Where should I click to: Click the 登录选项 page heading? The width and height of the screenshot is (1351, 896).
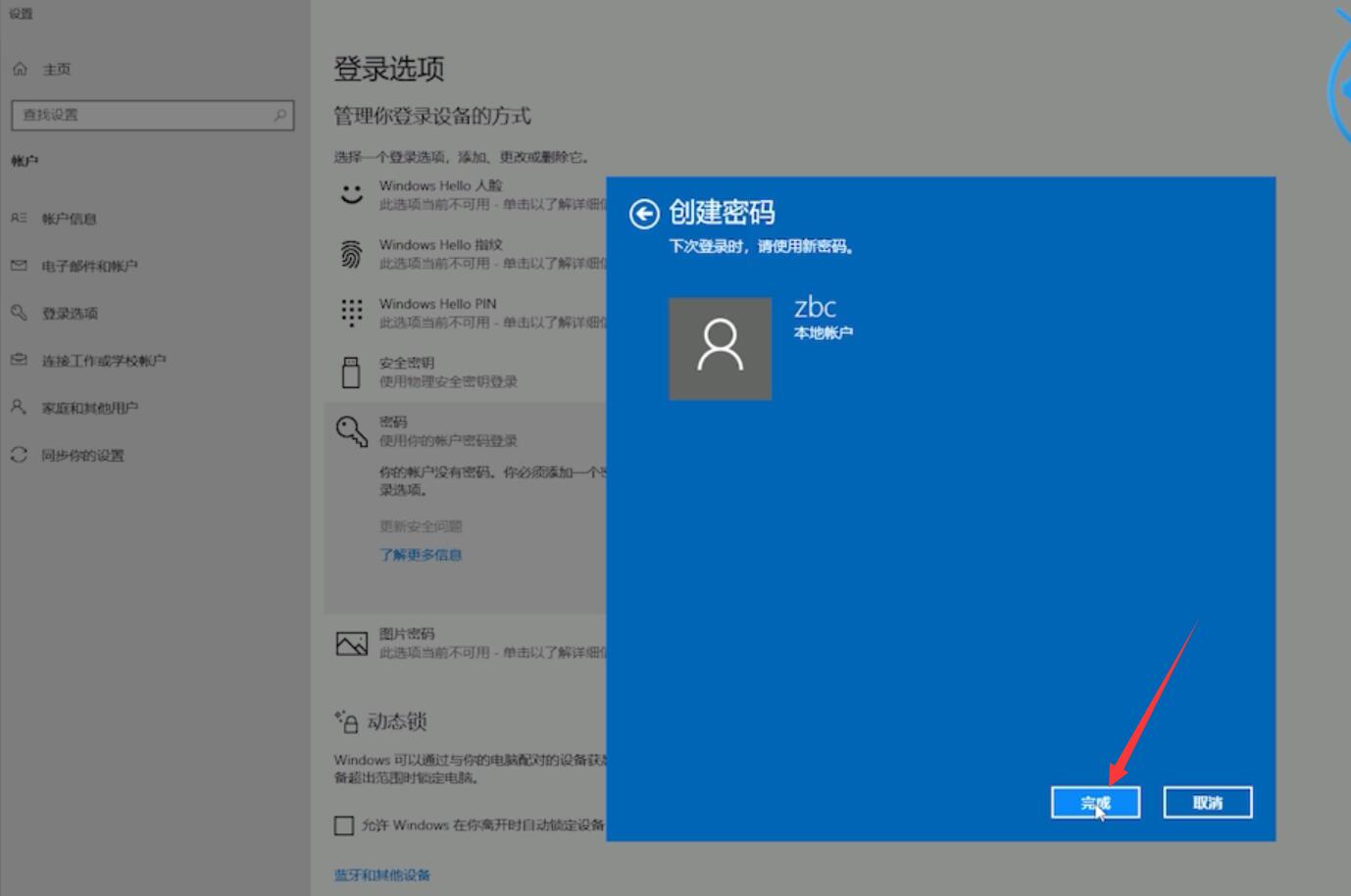tap(389, 69)
